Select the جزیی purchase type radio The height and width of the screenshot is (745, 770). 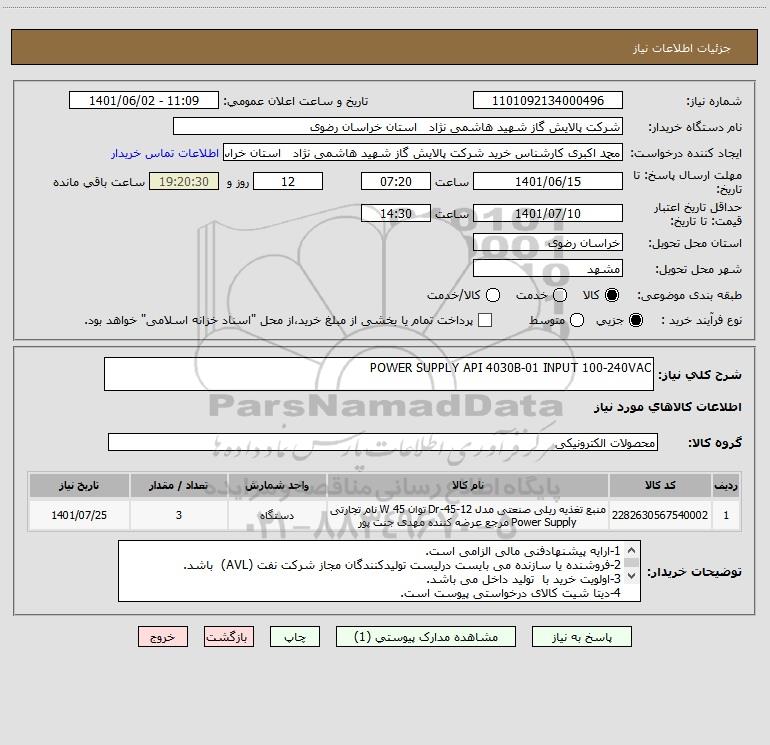[635, 321]
